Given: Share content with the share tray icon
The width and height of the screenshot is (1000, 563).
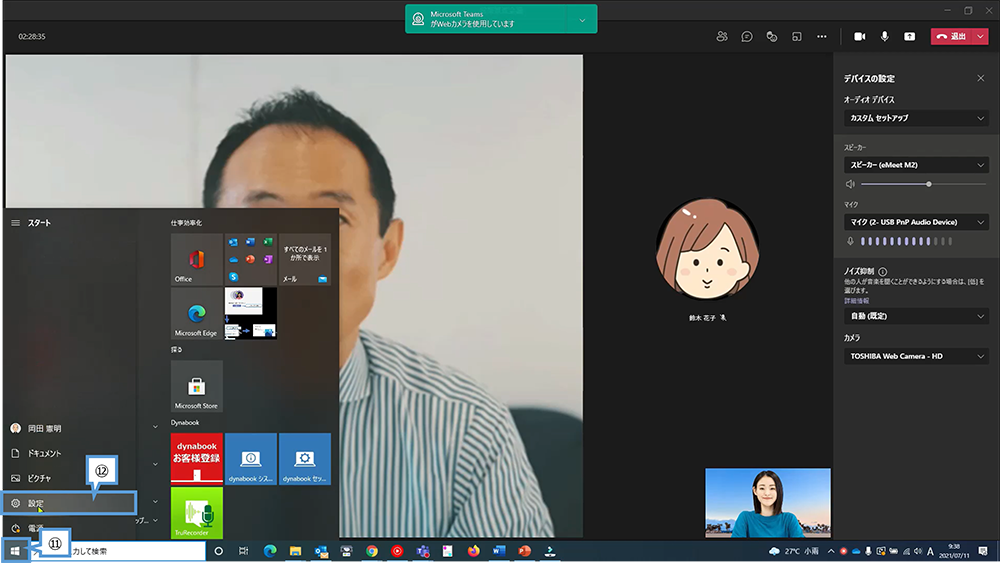Looking at the screenshot, I should (x=909, y=36).
